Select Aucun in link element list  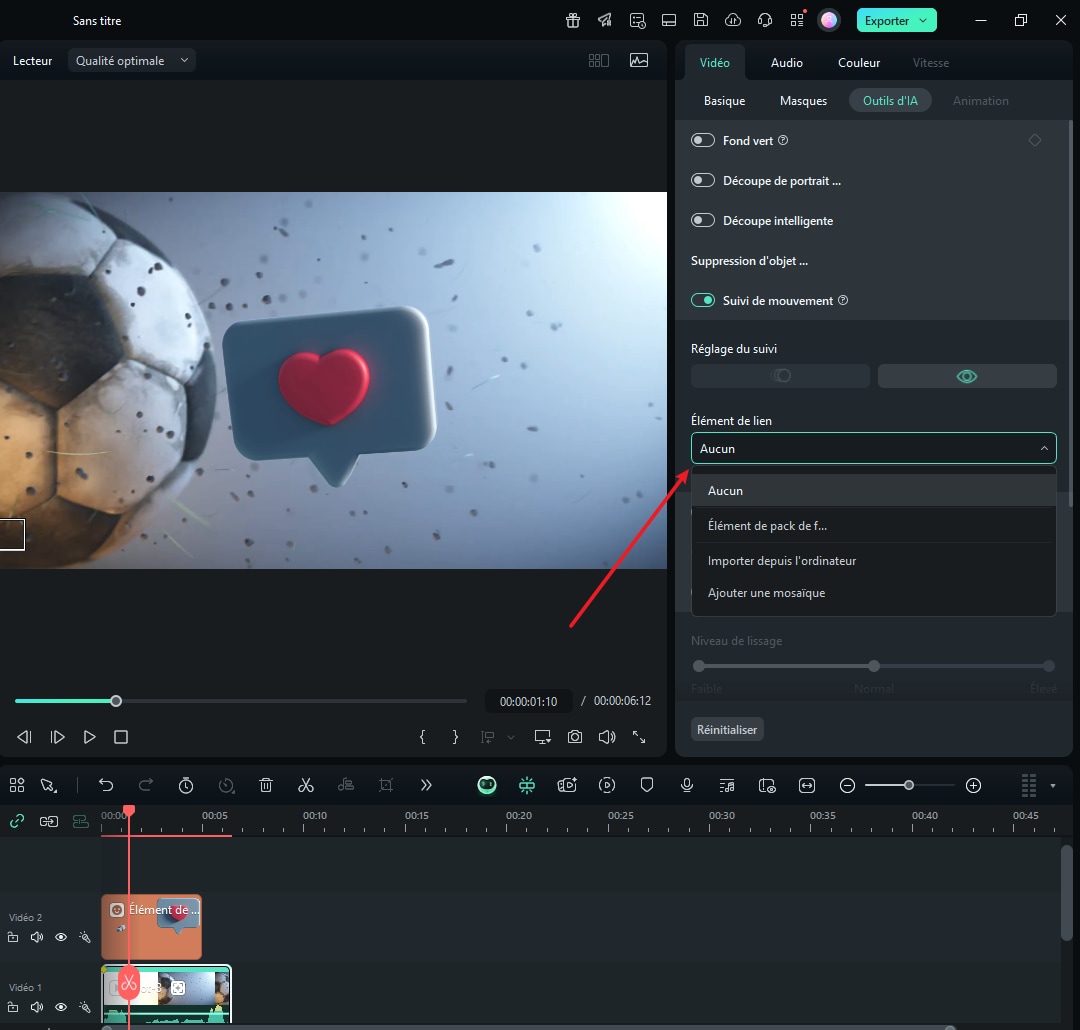pyautogui.click(x=873, y=491)
